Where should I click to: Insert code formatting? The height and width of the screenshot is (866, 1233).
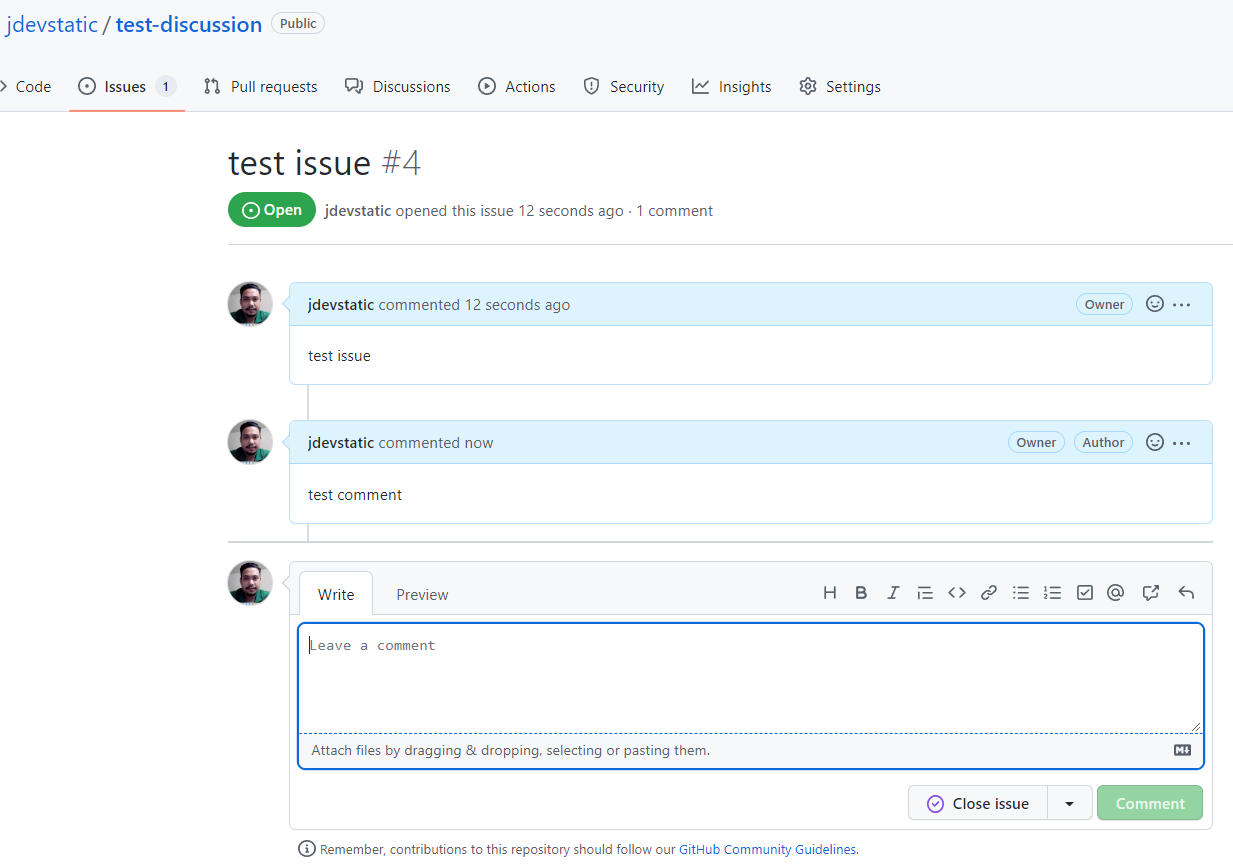point(957,593)
